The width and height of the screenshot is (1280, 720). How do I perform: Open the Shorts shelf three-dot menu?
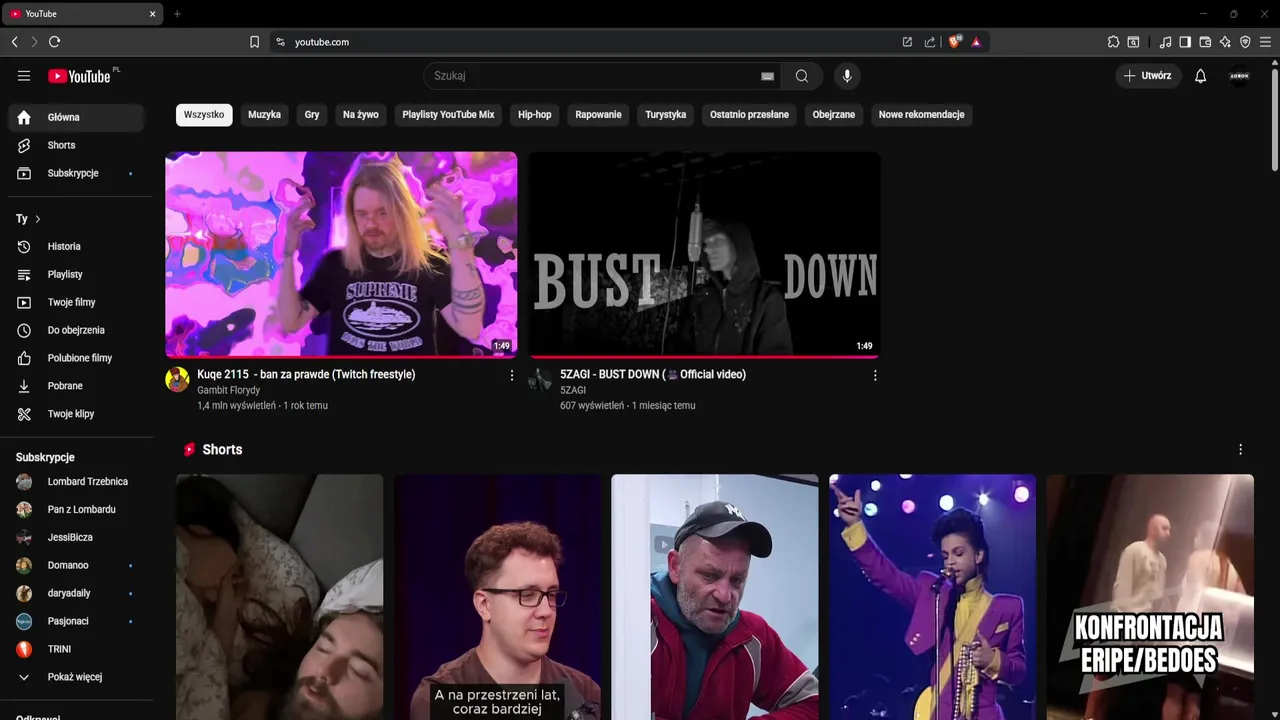(x=1240, y=450)
